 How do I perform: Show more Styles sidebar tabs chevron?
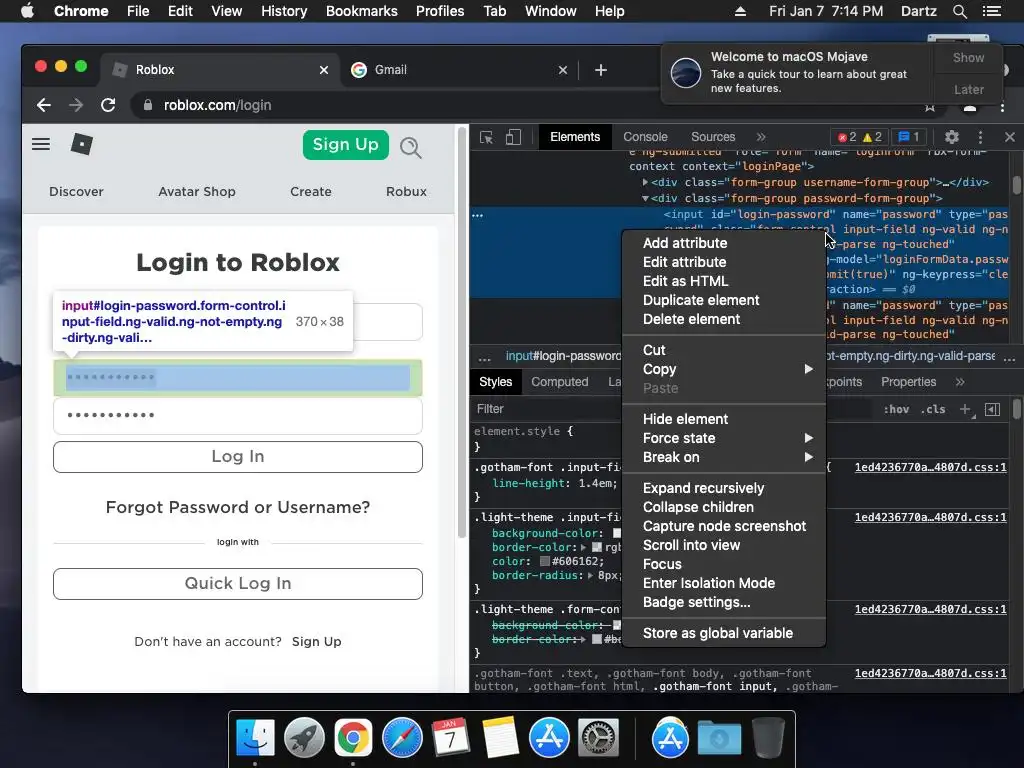click(960, 382)
